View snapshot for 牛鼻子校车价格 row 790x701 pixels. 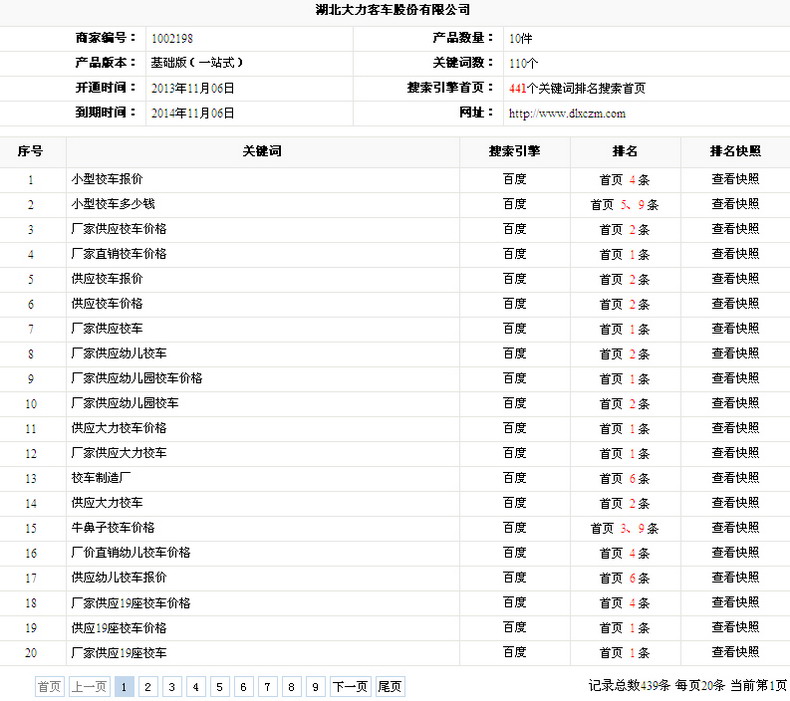click(x=735, y=528)
